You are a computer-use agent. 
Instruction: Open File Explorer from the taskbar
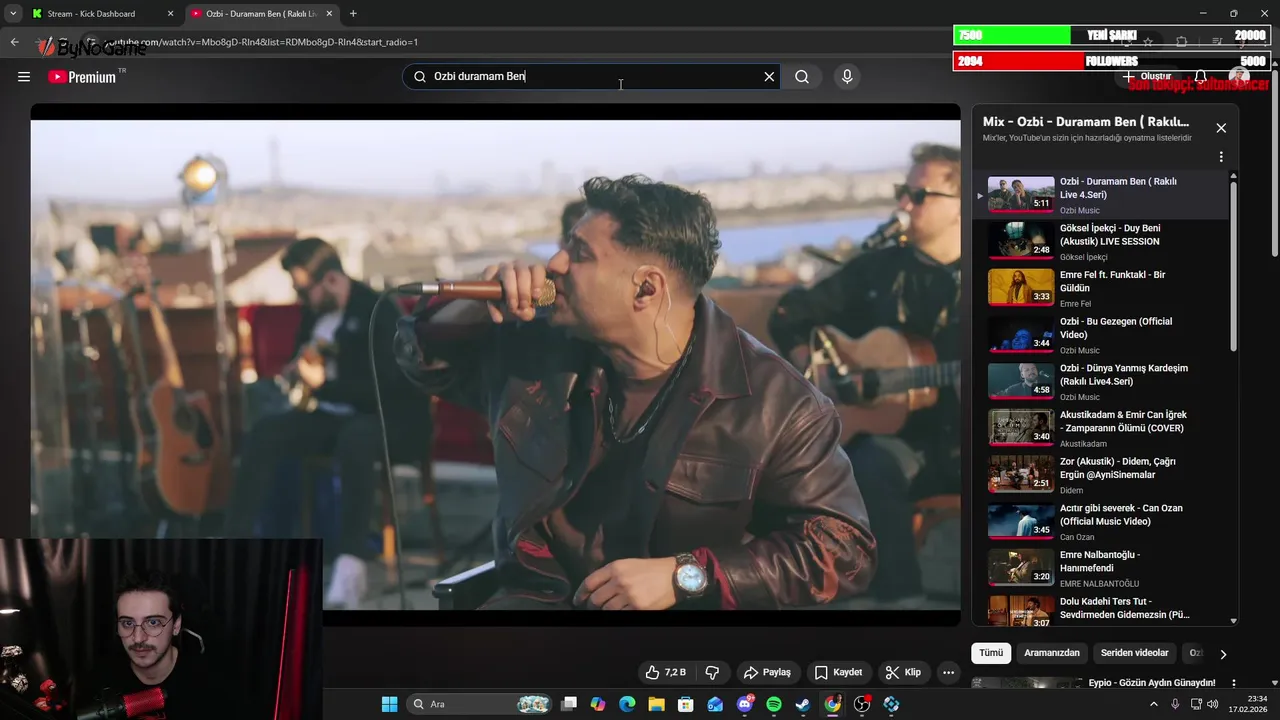(x=656, y=704)
